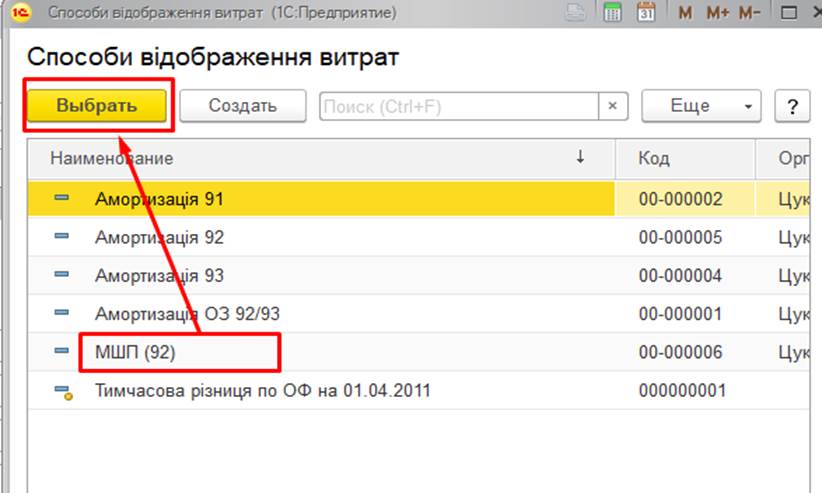Screen dimensions: 822x493
Task: Open the calendar icon showing 31
Action: click(645, 13)
